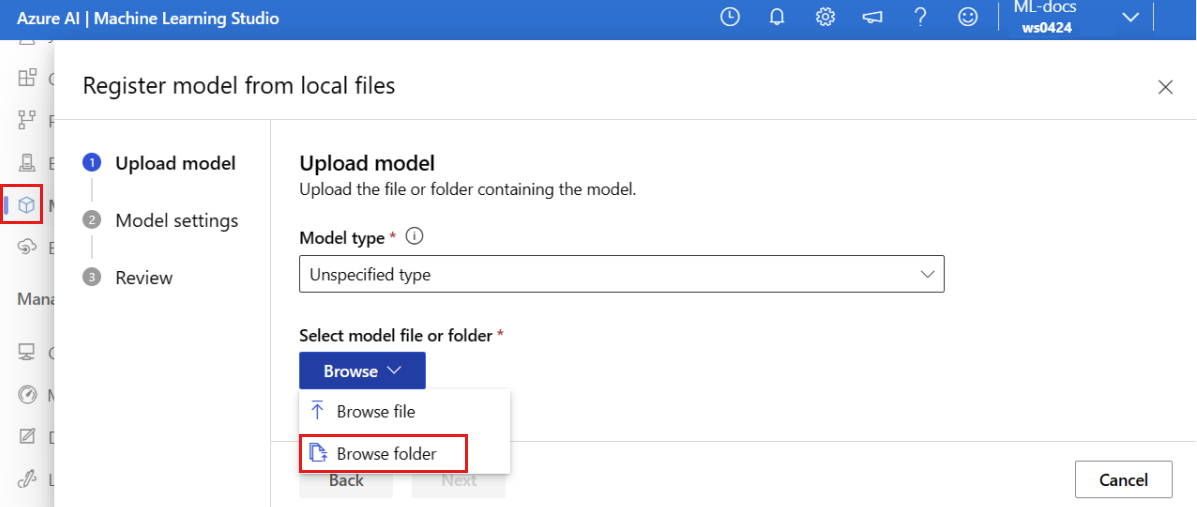Viewport: 1197px width, 507px height.
Task: Go to the Review step
Action: pyautogui.click(x=144, y=278)
